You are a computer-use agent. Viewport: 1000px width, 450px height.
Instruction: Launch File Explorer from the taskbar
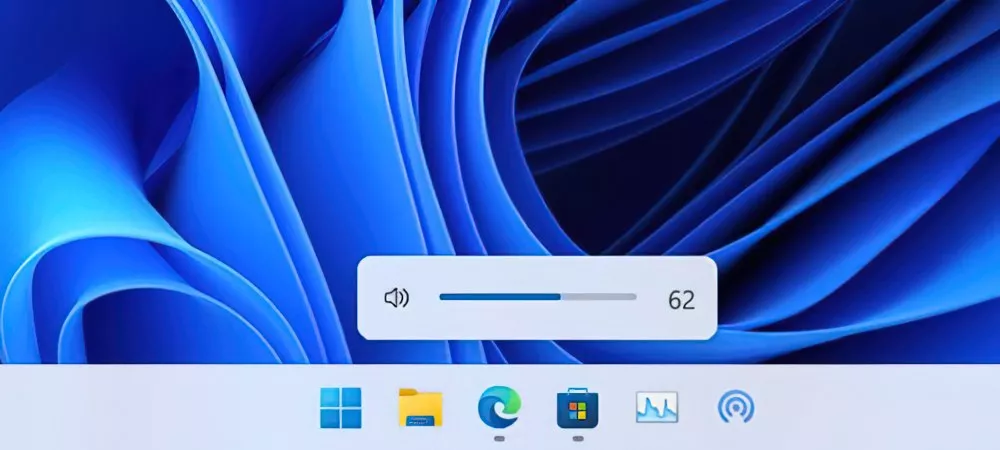click(x=420, y=407)
